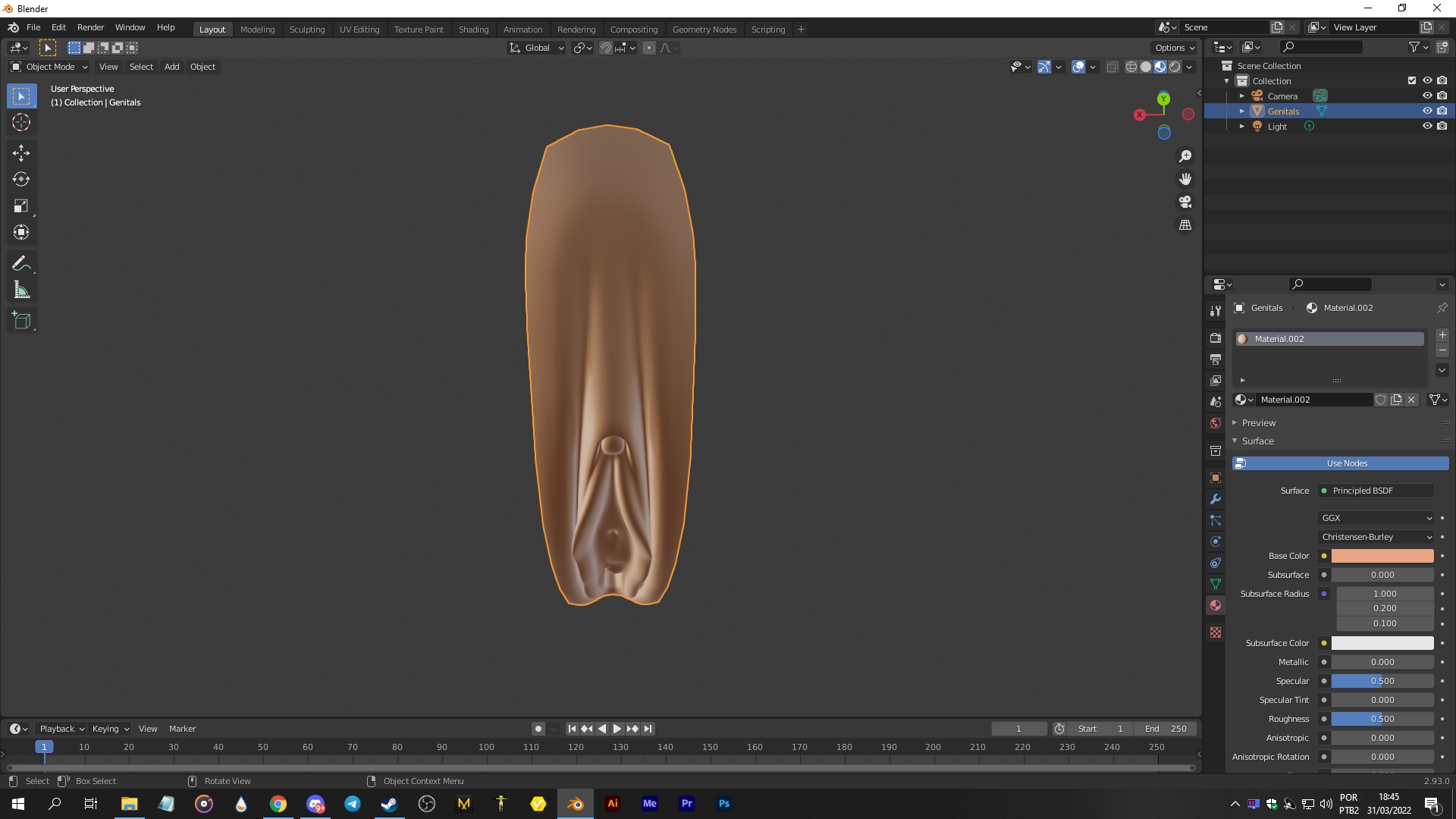Open the Material Properties tab in Properties editor

pyautogui.click(x=1215, y=605)
